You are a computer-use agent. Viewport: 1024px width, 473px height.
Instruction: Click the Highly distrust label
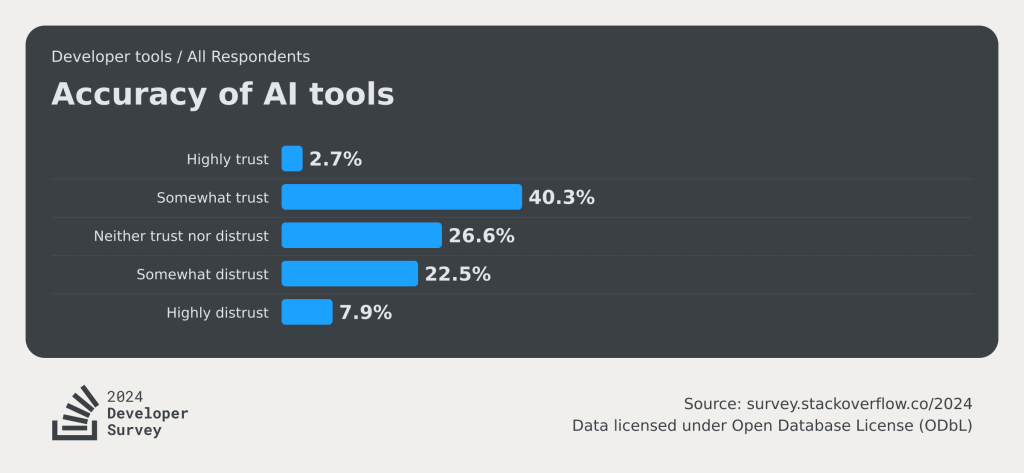coord(217,313)
